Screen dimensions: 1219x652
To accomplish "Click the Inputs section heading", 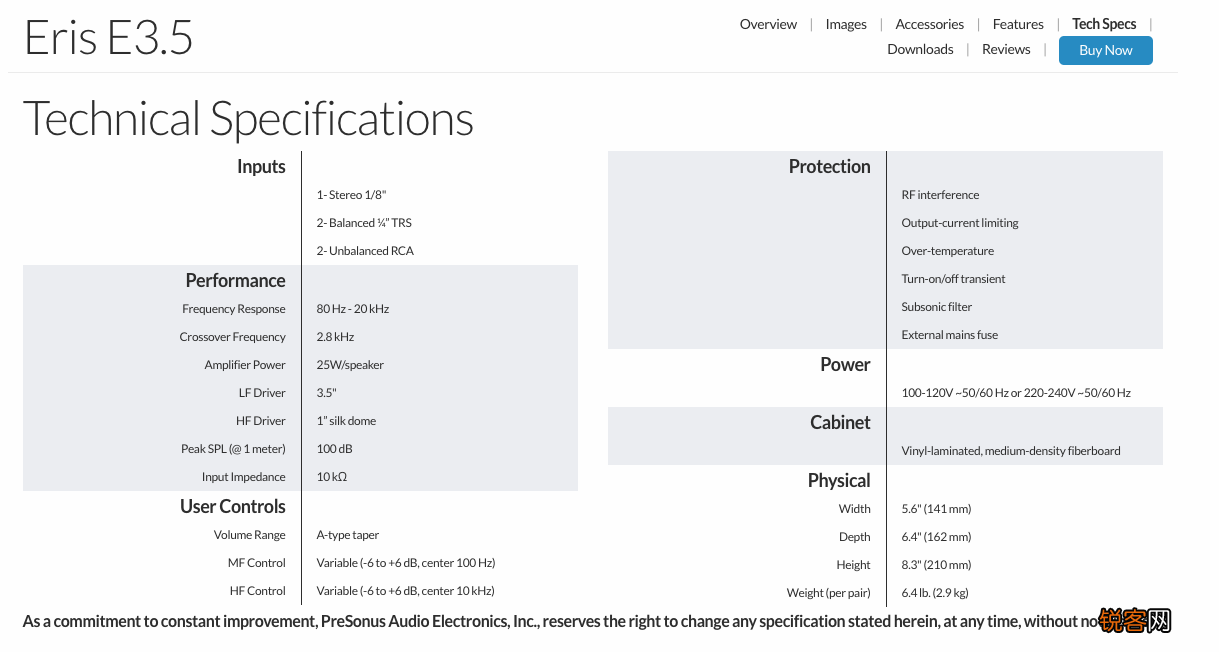I will [x=261, y=167].
